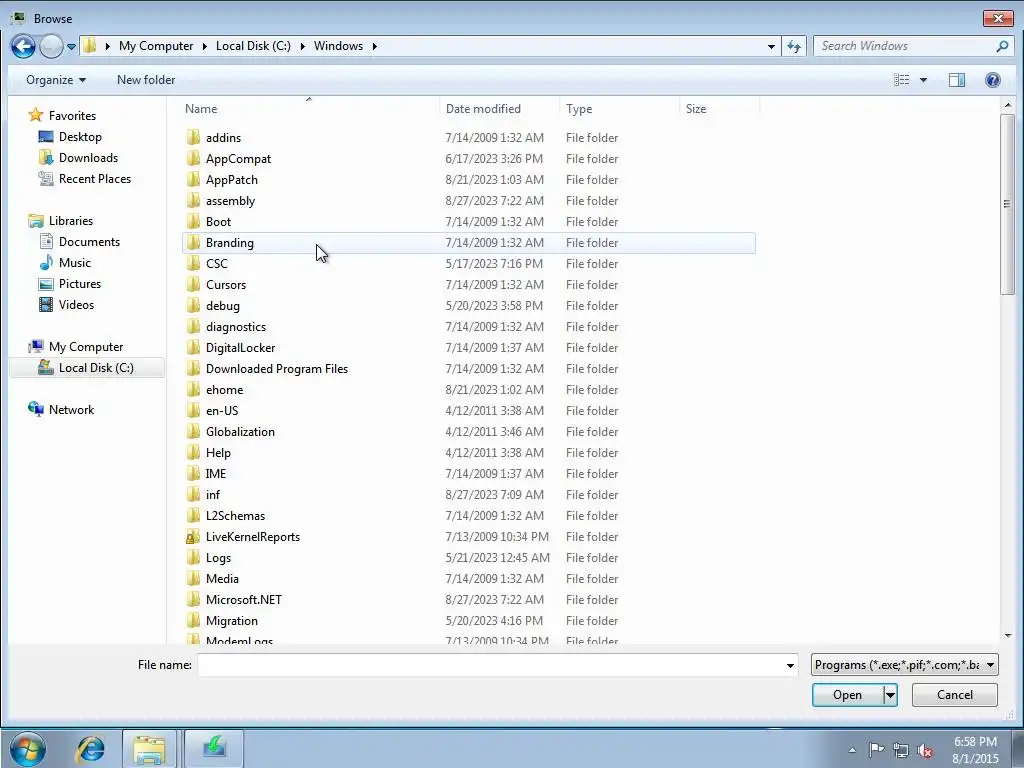Open the Music library
The image size is (1024, 768).
[x=74, y=263]
